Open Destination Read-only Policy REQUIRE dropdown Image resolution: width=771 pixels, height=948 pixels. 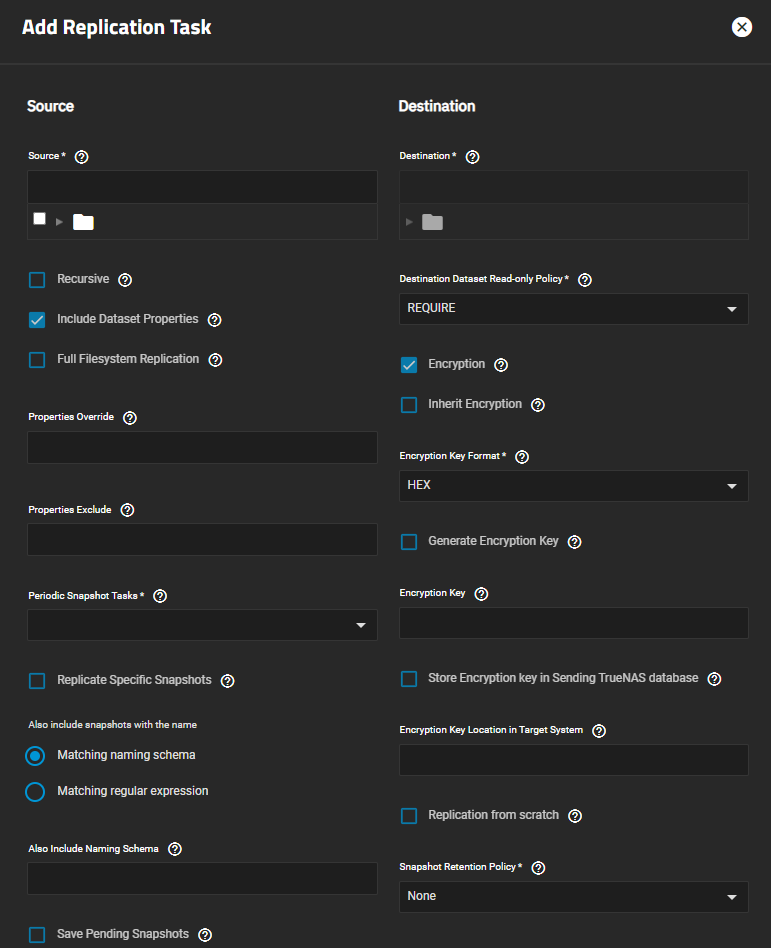tap(573, 309)
